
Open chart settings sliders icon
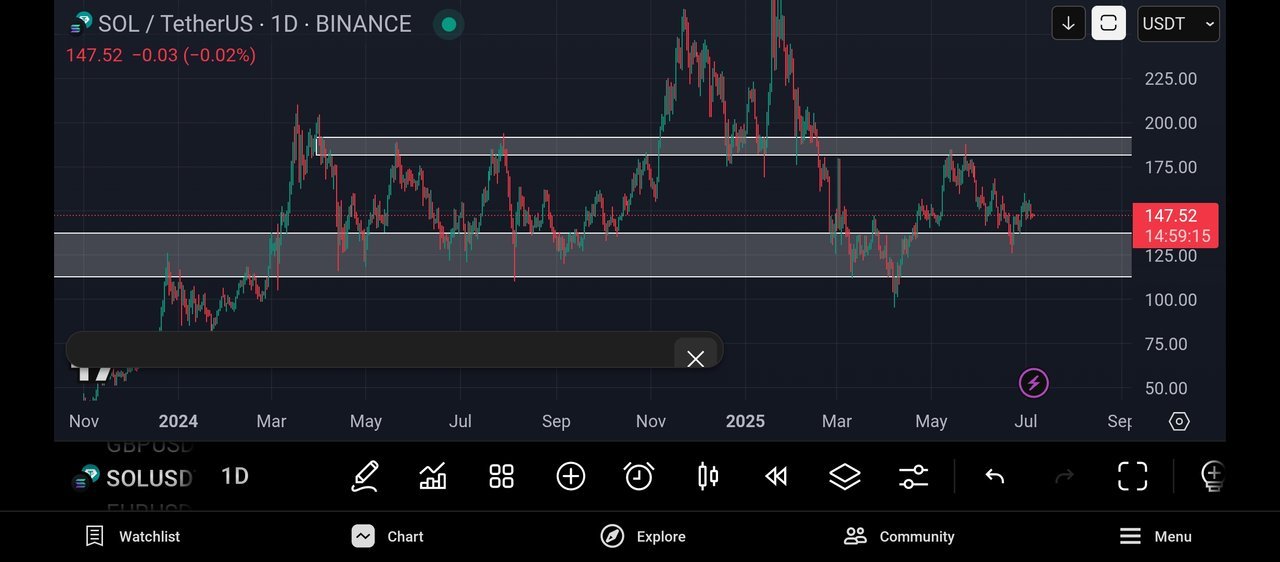coord(913,476)
